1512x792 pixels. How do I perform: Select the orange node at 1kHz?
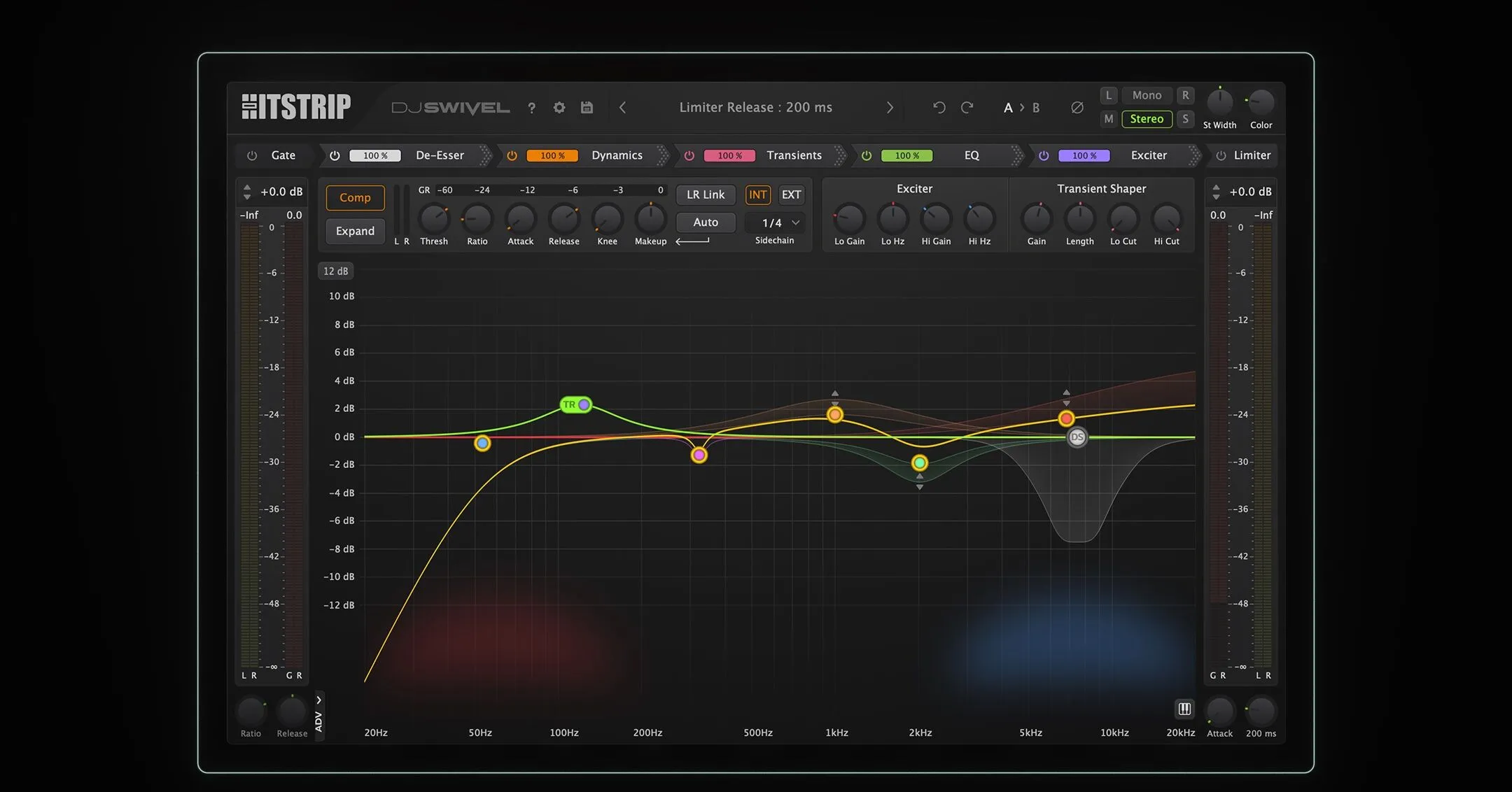pos(834,415)
